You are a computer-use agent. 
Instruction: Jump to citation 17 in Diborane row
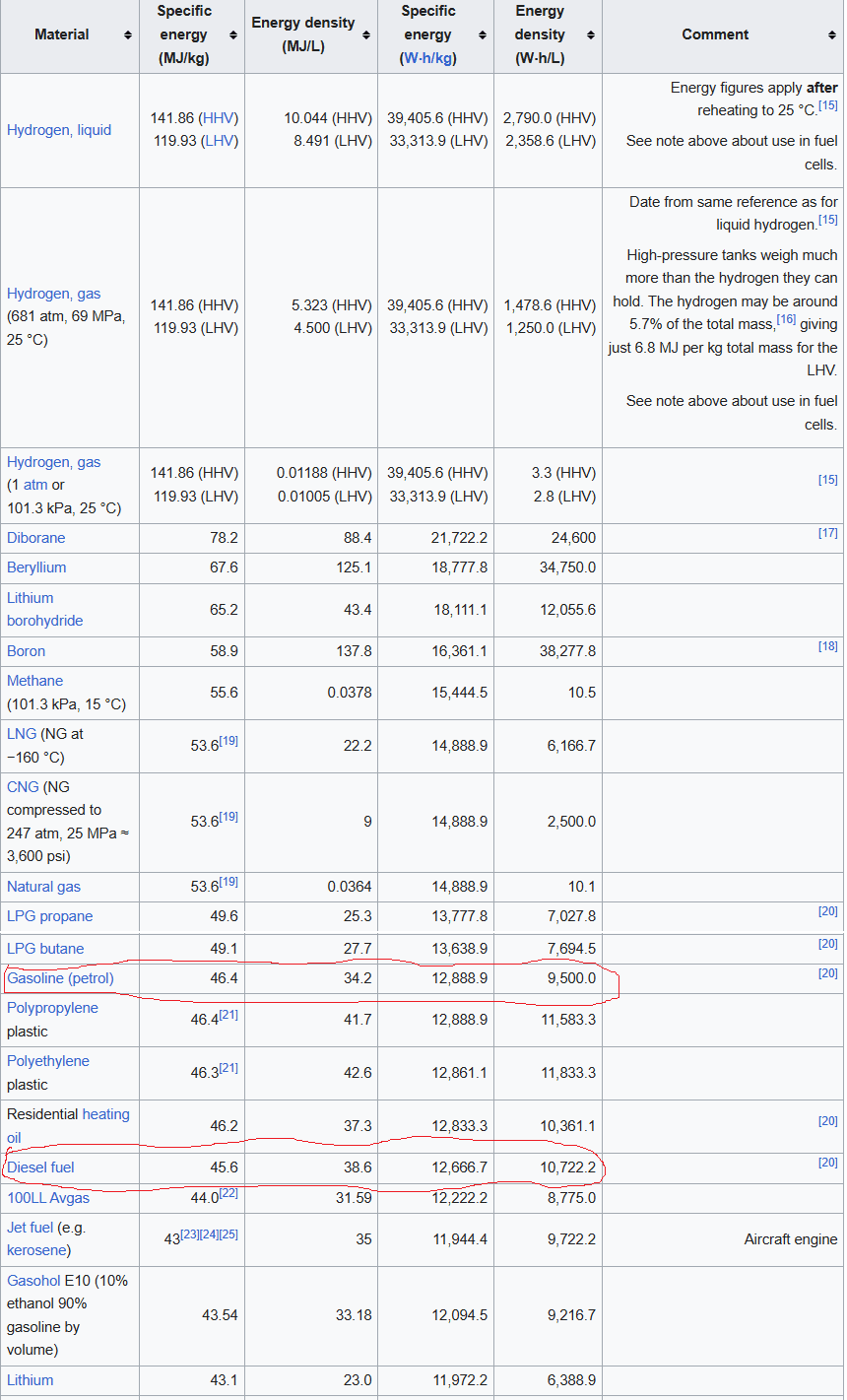coord(827,533)
